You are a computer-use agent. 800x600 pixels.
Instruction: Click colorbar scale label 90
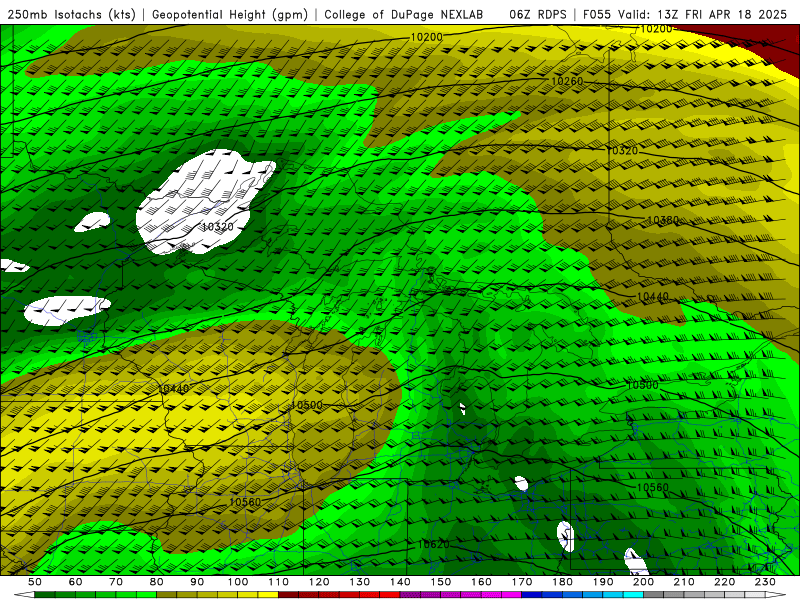click(197, 582)
